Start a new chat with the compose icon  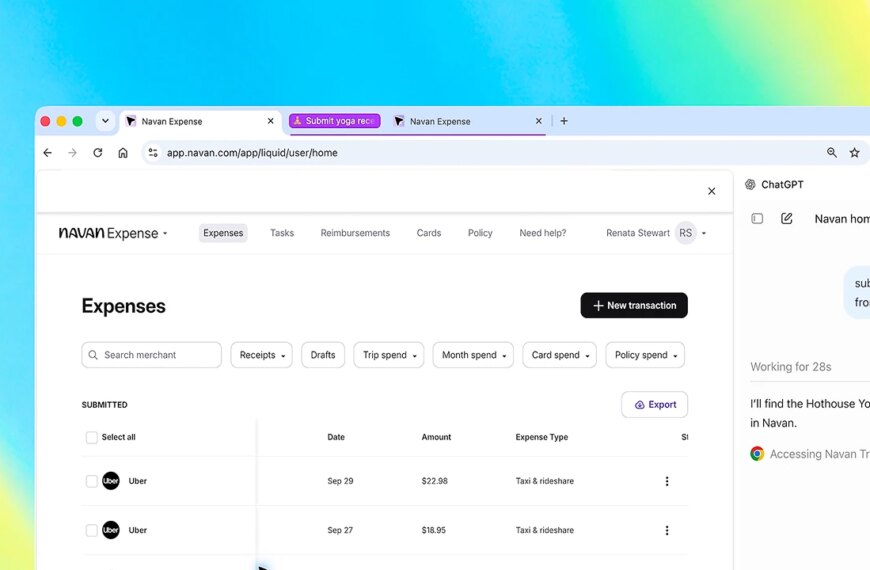click(786, 218)
